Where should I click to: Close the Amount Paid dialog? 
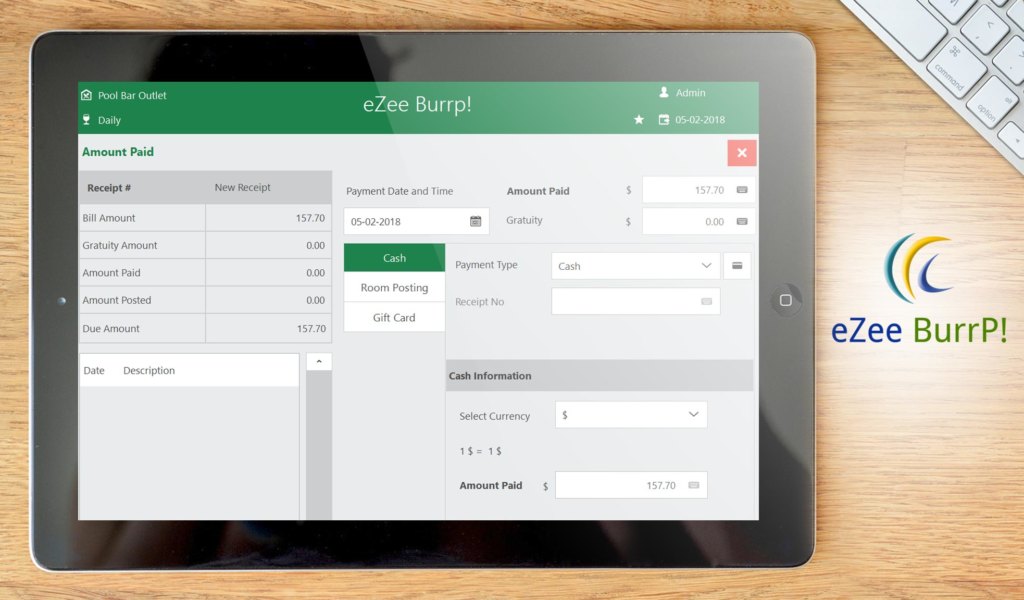(x=742, y=153)
